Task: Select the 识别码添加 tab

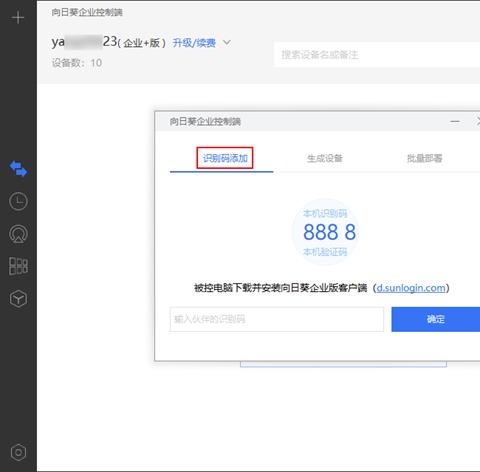Action: (x=225, y=158)
